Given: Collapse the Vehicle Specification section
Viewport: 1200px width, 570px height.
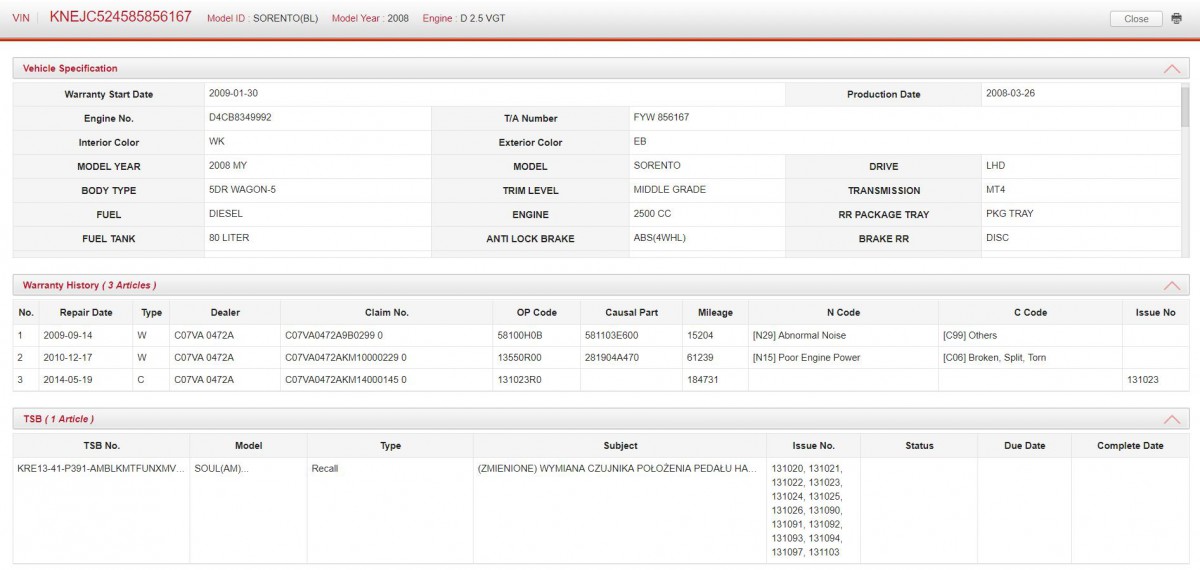Looking at the screenshot, I should coord(1172,69).
